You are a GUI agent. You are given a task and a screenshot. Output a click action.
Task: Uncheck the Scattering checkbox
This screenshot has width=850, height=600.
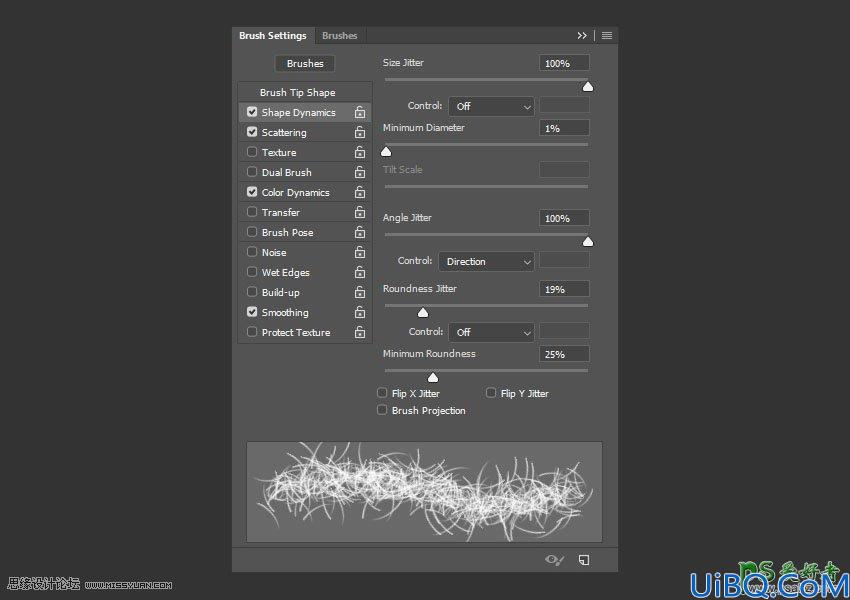[252, 132]
